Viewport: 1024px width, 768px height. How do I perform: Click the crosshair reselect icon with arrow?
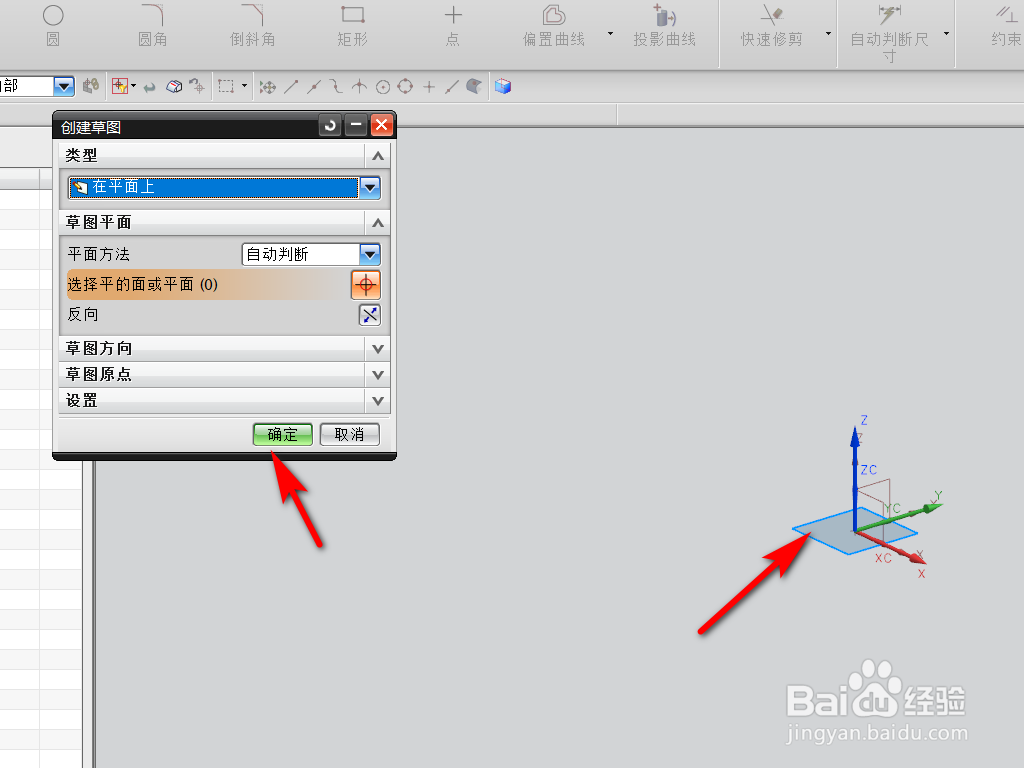[x=197, y=86]
